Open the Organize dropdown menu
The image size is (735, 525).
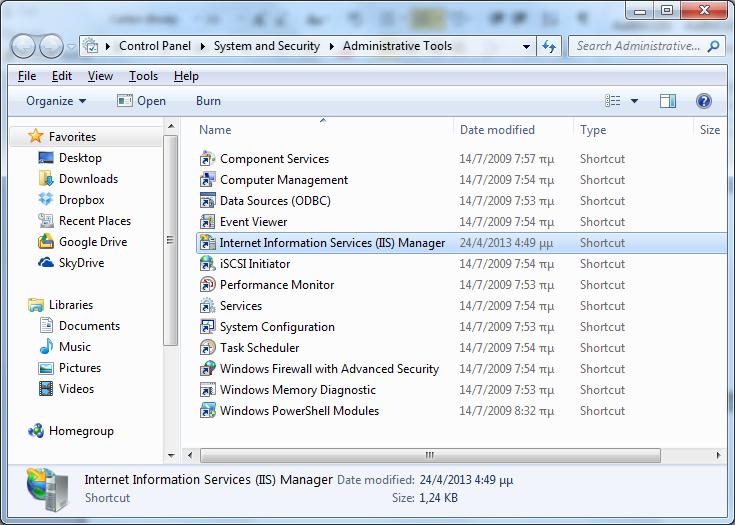(56, 101)
